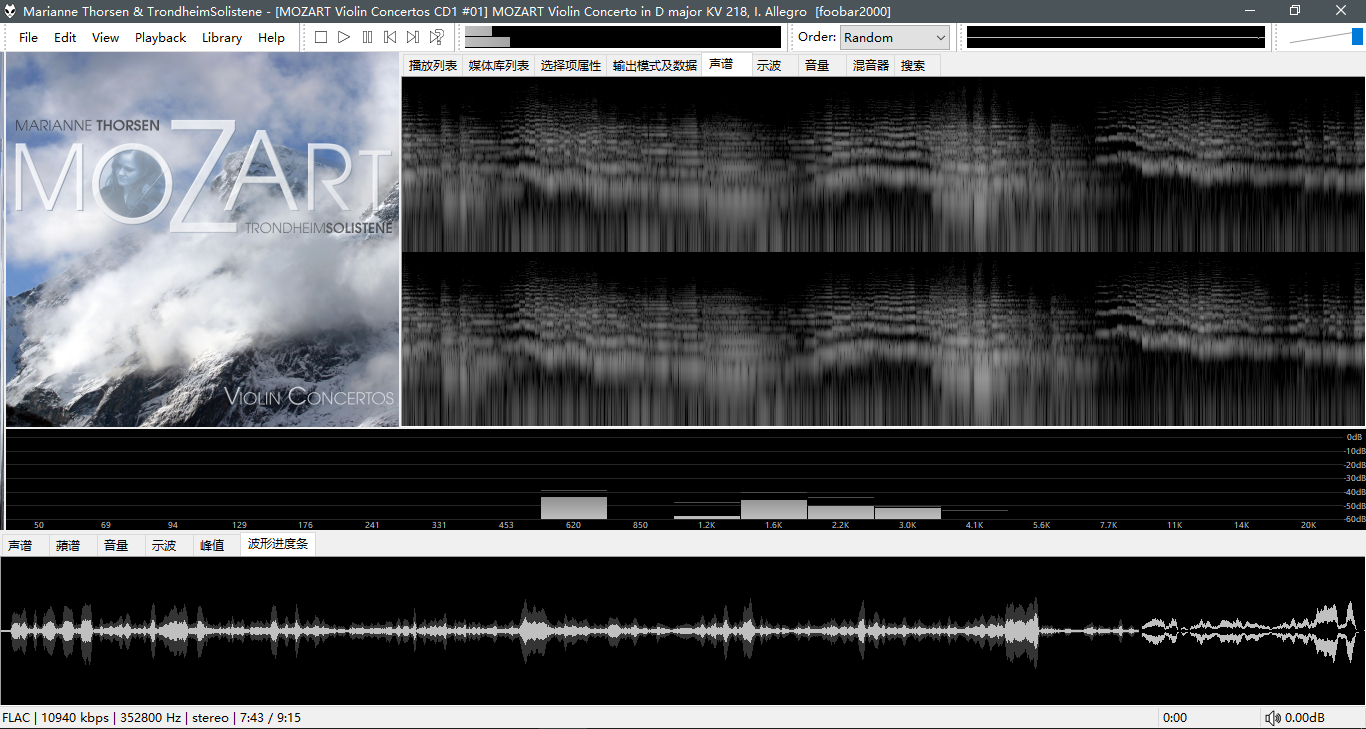Switch to the 播放列表 tab
This screenshot has width=1366, height=729.
(432, 65)
